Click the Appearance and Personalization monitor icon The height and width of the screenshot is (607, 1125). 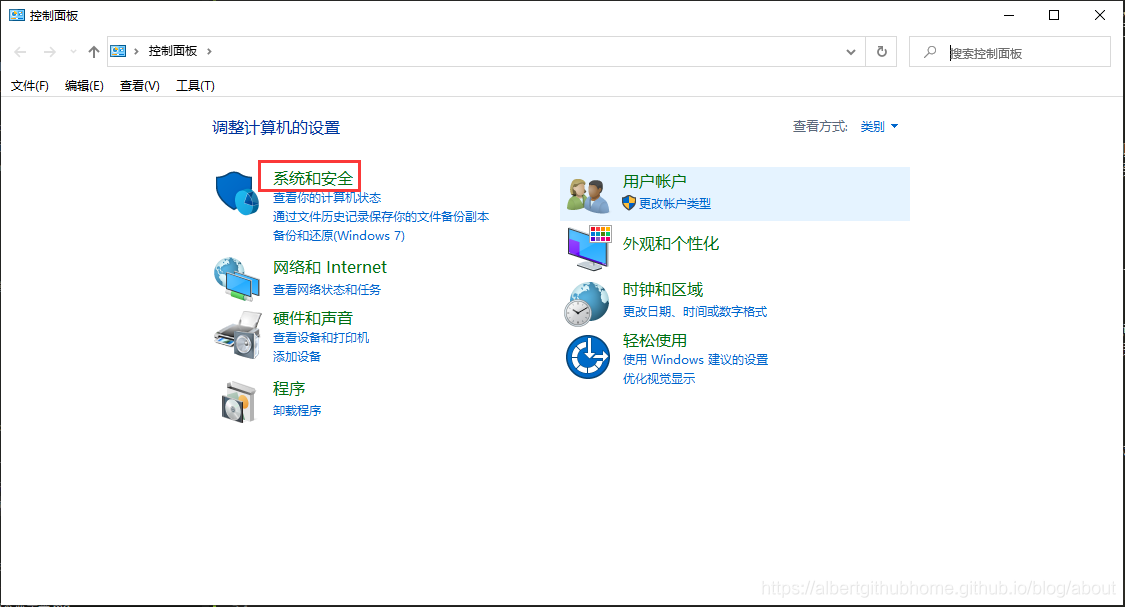[x=589, y=248]
